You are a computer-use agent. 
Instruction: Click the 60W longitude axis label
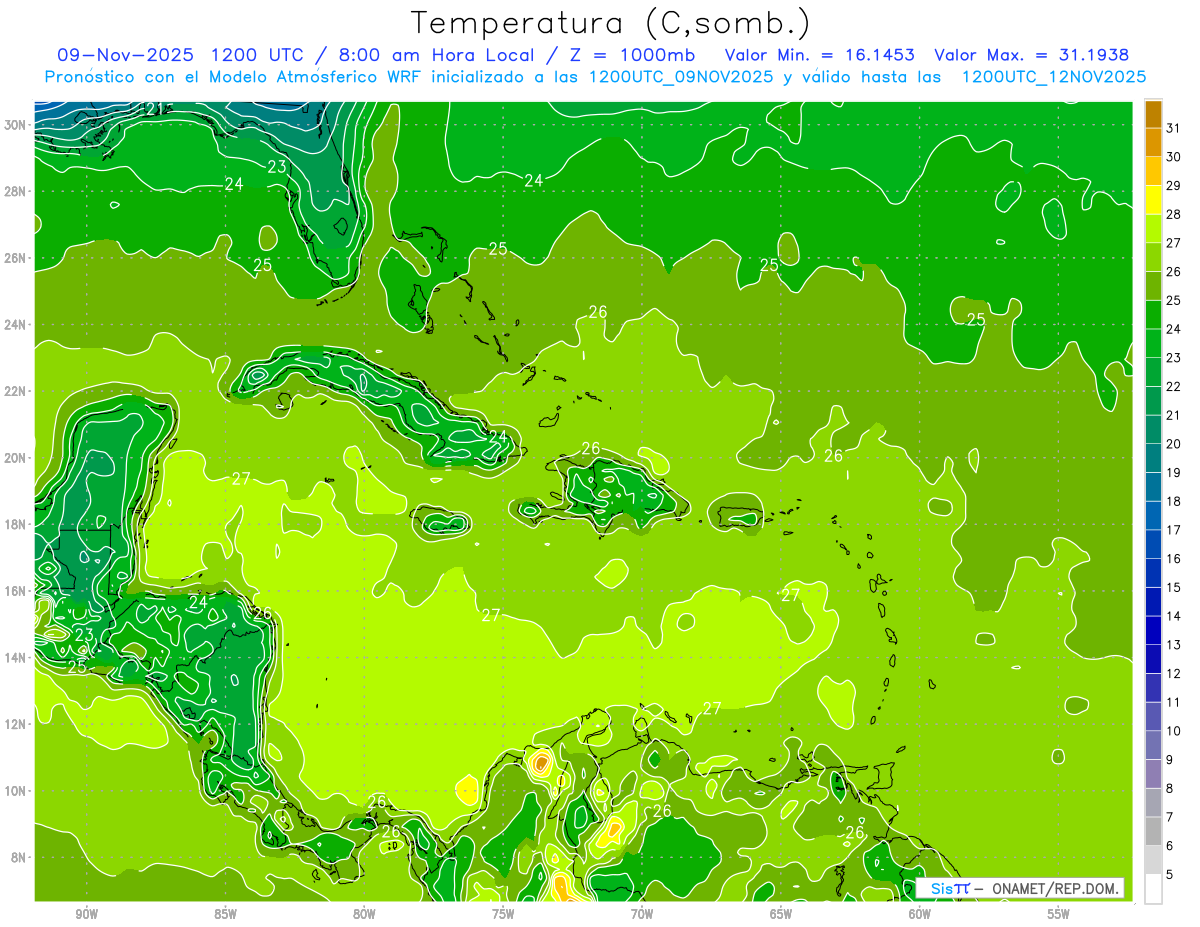point(920,914)
